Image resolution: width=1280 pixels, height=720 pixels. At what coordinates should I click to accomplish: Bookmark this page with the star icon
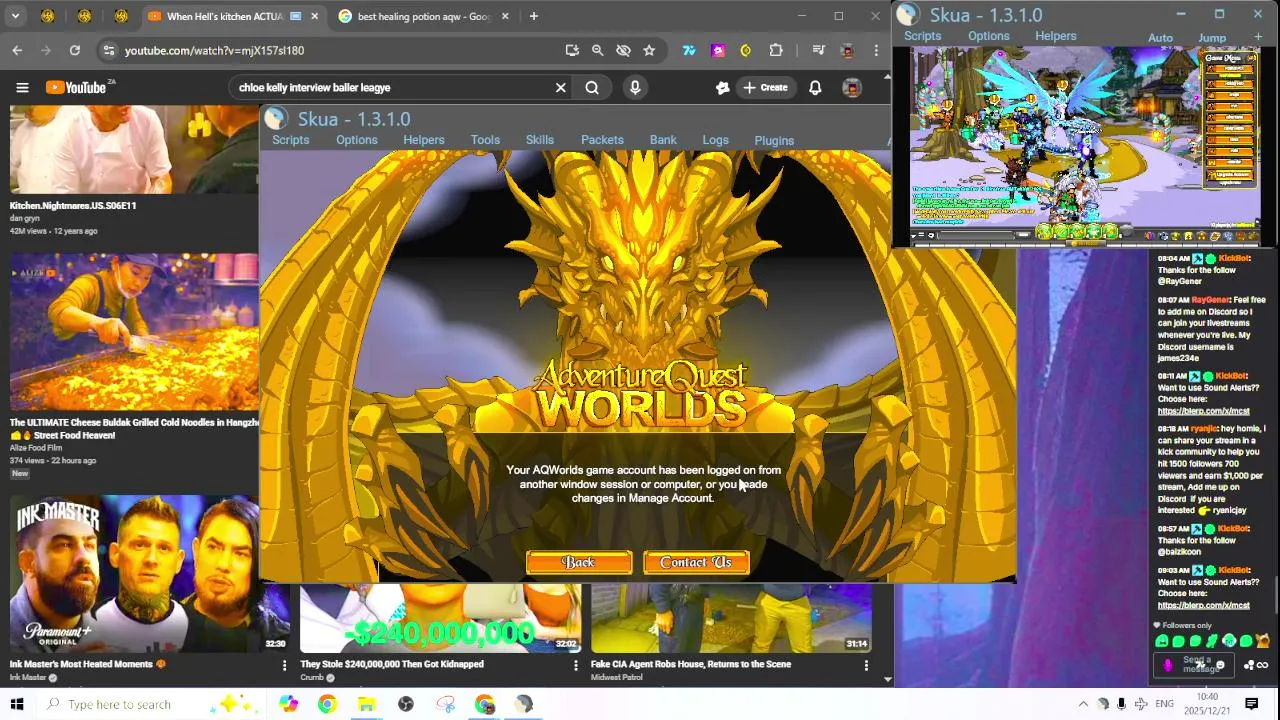tap(649, 50)
